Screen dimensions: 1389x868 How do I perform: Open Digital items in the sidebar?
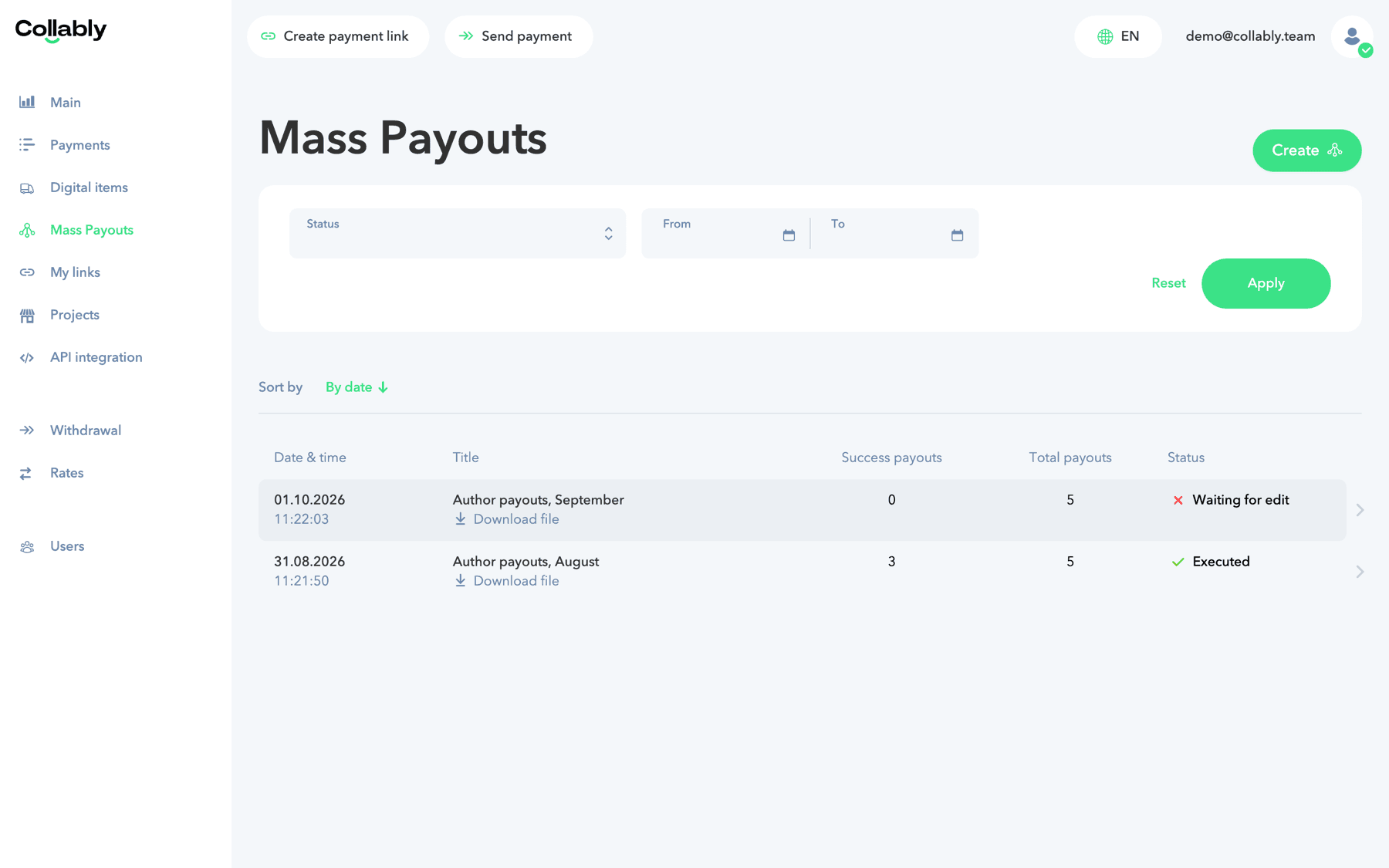point(89,187)
